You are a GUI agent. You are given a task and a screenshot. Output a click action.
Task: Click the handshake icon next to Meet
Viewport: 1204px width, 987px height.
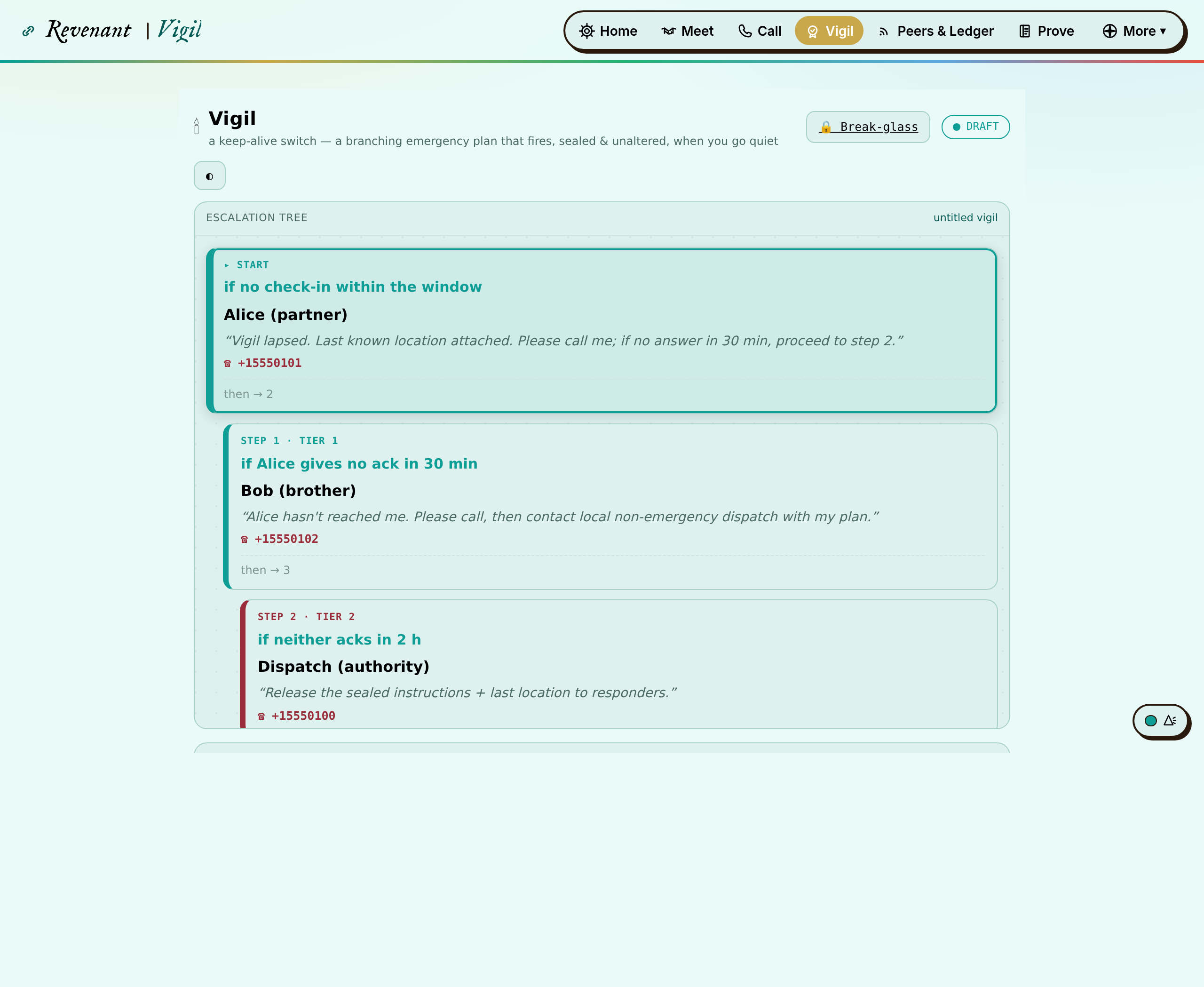click(x=668, y=31)
